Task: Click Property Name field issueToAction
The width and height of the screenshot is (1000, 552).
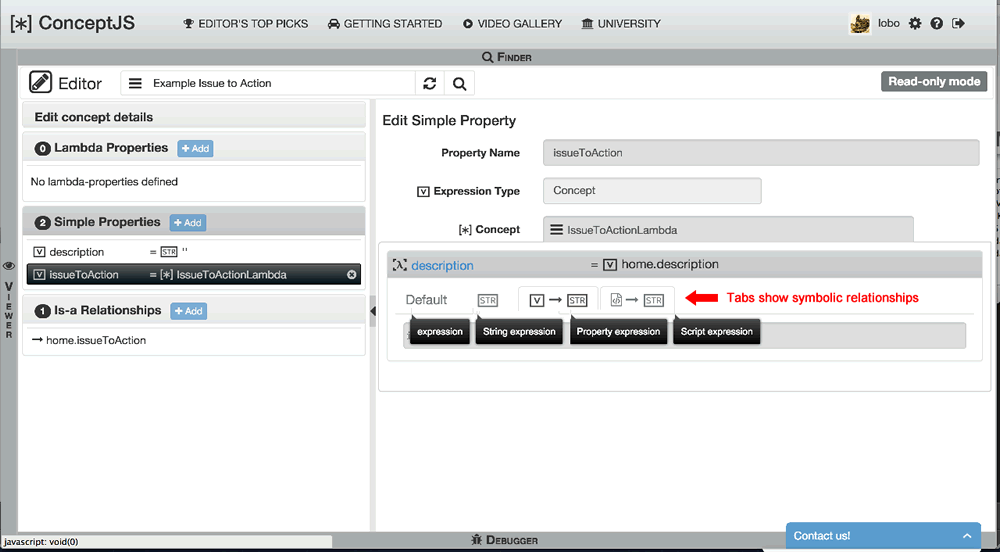Action: pos(761,153)
